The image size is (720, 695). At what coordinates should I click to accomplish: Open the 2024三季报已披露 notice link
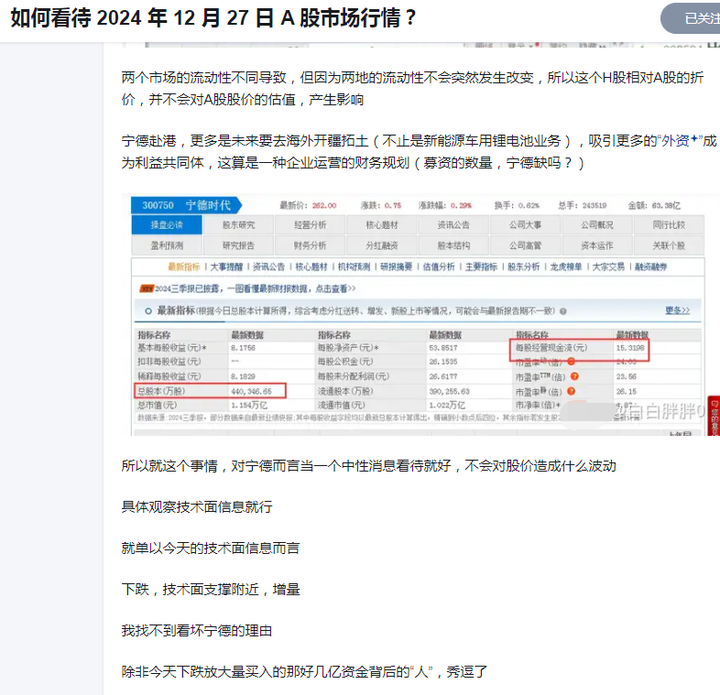coord(255,289)
